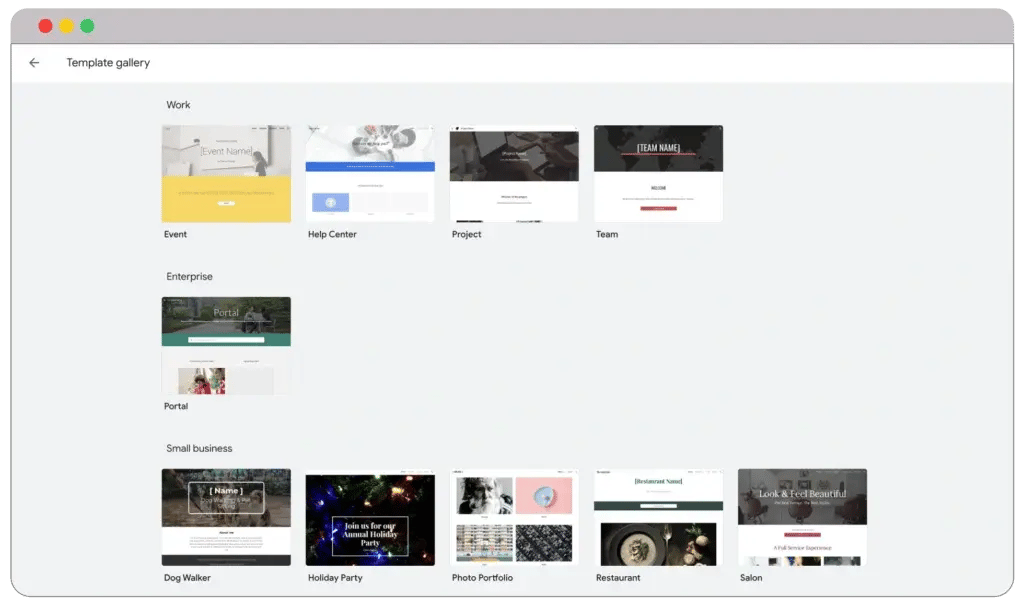Select the Help Center template thumbnail

click(x=370, y=173)
